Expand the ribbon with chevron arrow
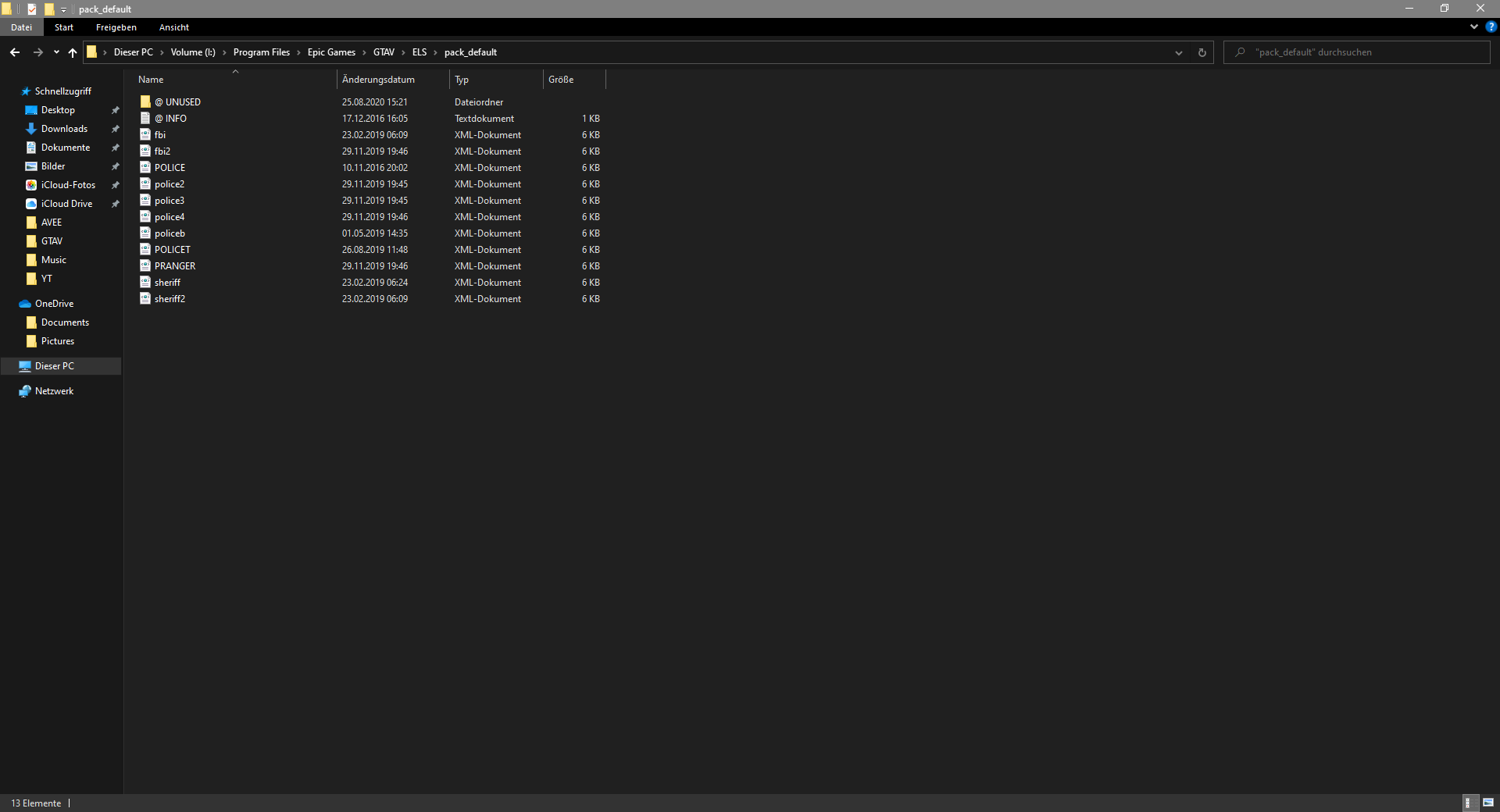The width and height of the screenshot is (1500, 812). click(1474, 27)
